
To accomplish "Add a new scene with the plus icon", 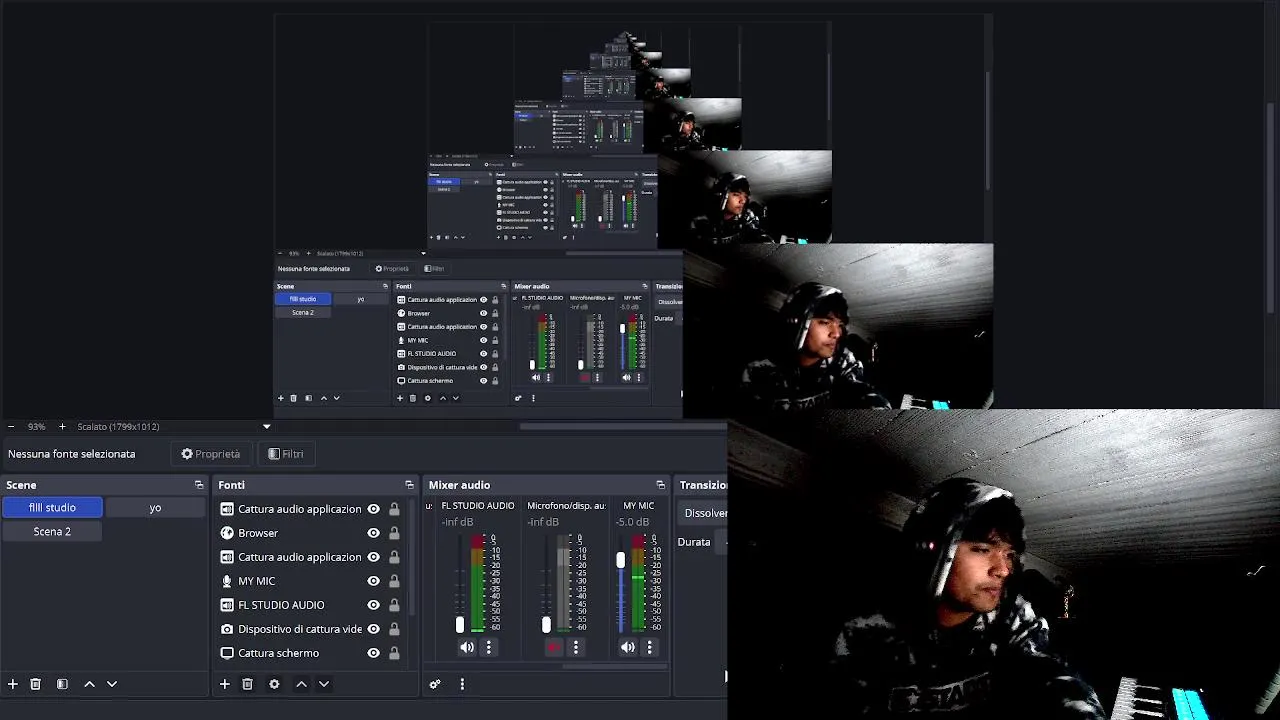I will coord(13,684).
